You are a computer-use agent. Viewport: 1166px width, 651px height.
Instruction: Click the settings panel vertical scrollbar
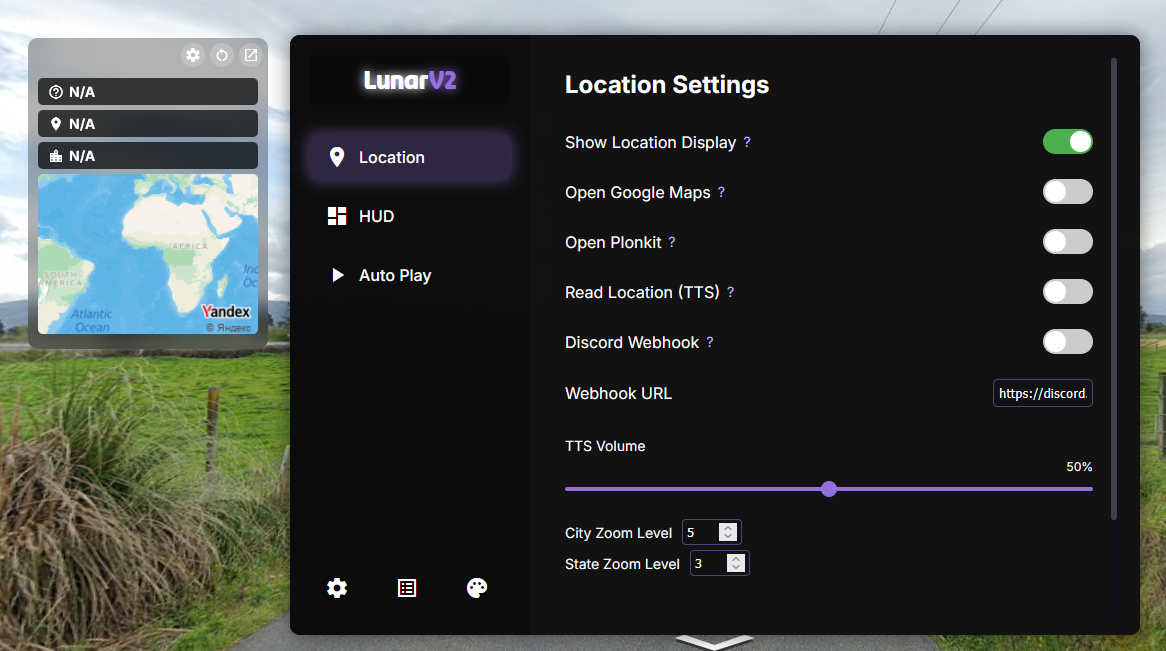(1114, 289)
